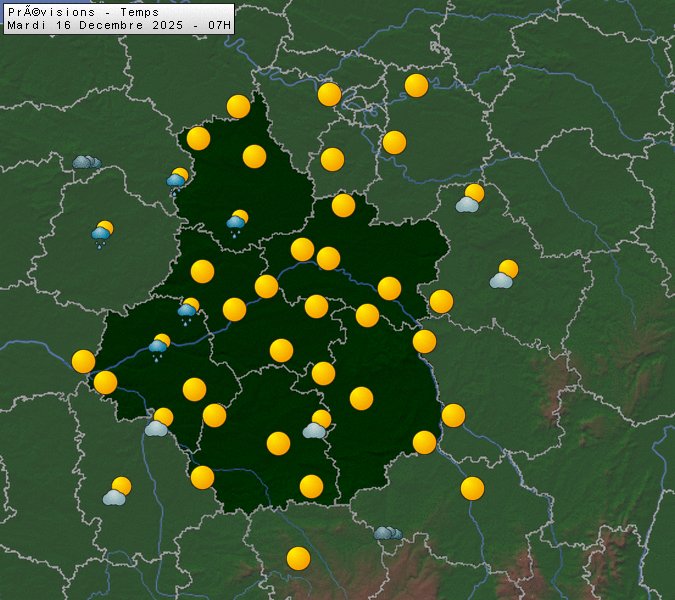Click the easternmost plain sun icon

(472, 488)
